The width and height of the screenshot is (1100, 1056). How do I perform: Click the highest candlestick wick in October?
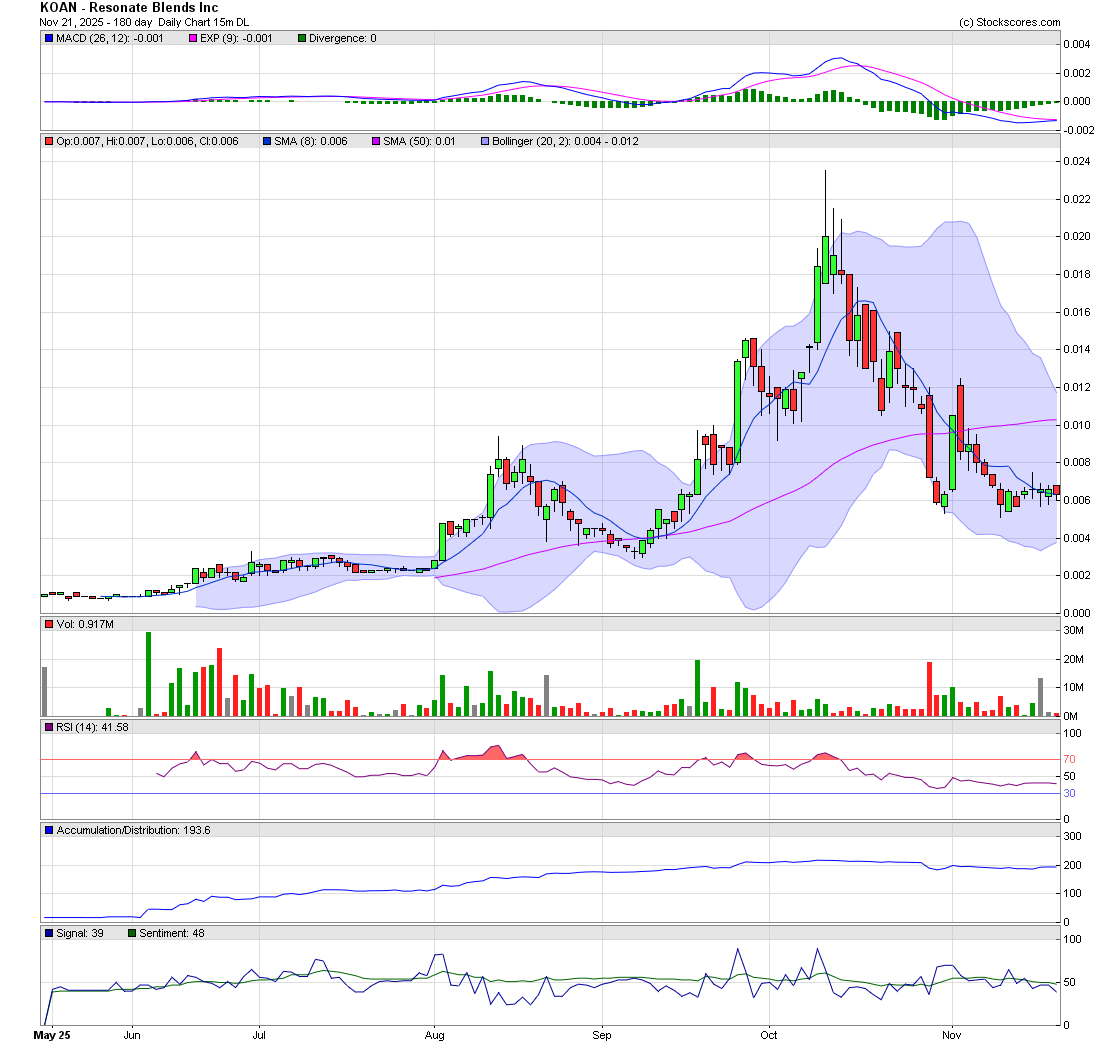826,203
